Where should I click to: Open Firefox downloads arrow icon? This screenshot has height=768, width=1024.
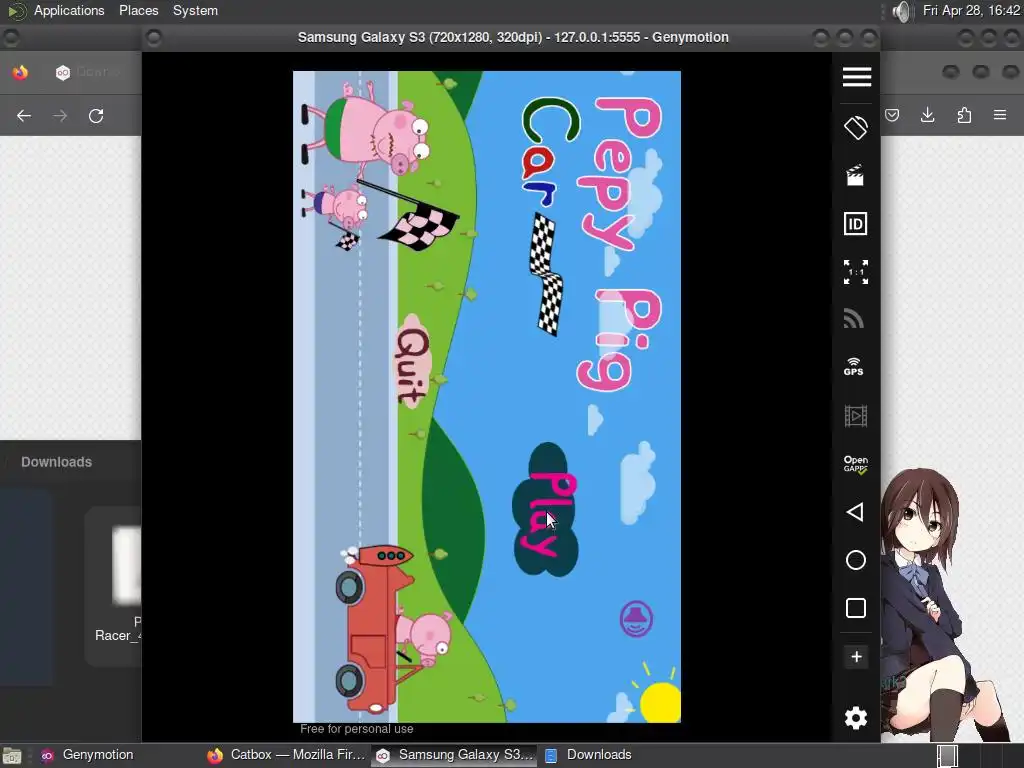[927, 116]
